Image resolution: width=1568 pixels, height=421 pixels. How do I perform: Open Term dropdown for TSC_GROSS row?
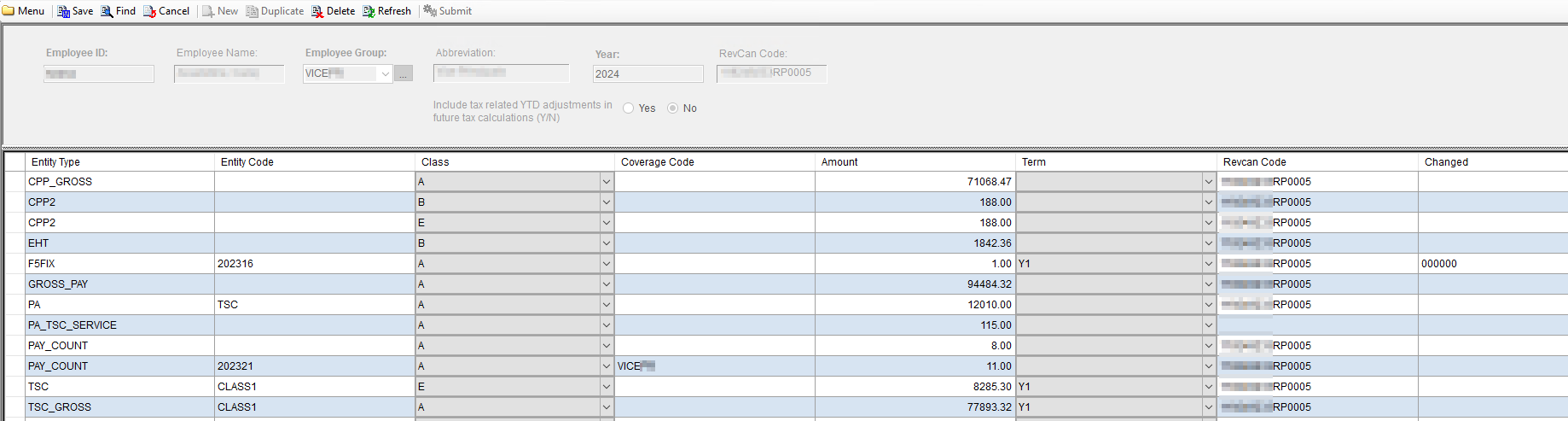(1209, 407)
